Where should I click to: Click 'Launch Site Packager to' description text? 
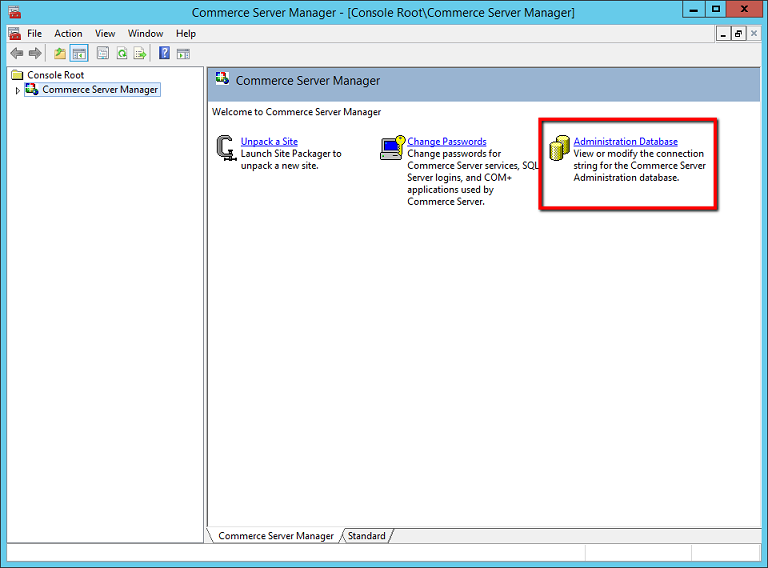tap(291, 154)
